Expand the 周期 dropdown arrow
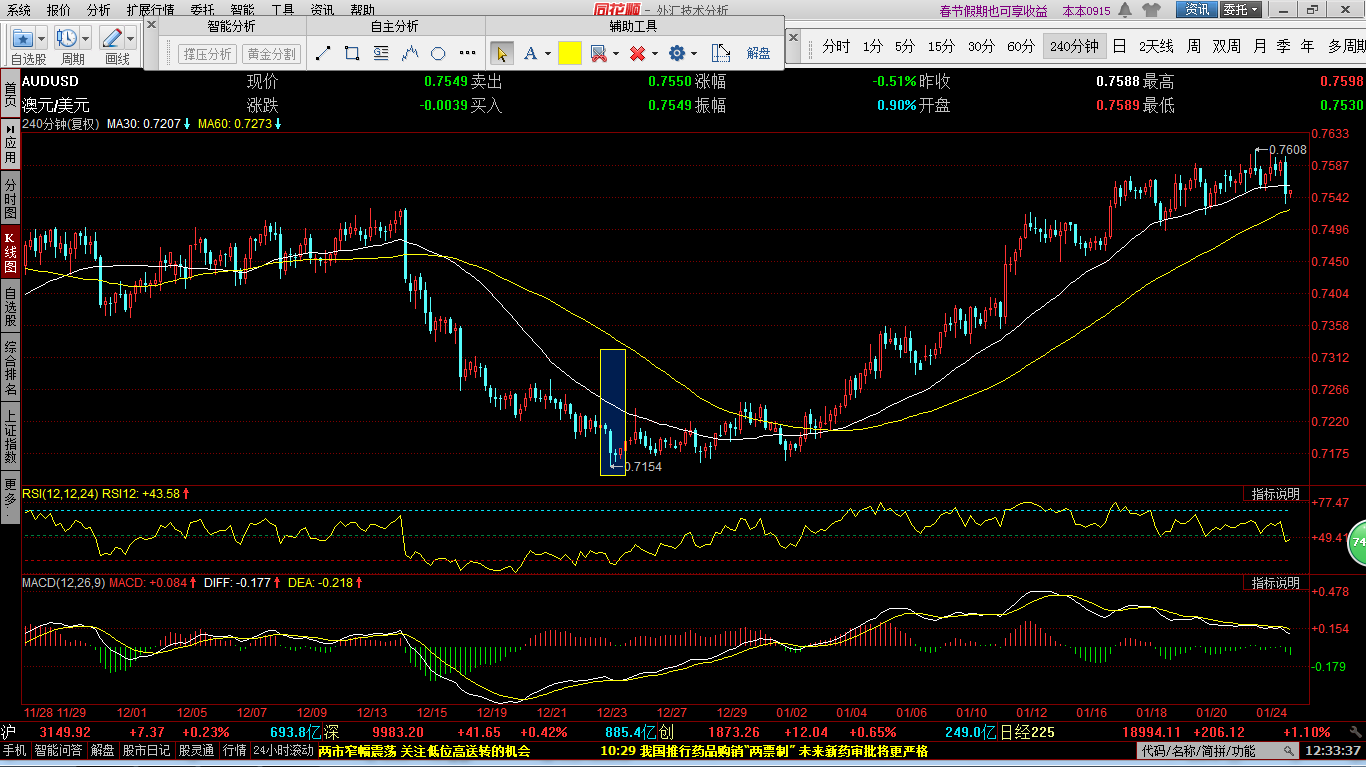The width and height of the screenshot is (1366, 767). tap(86, 38)
